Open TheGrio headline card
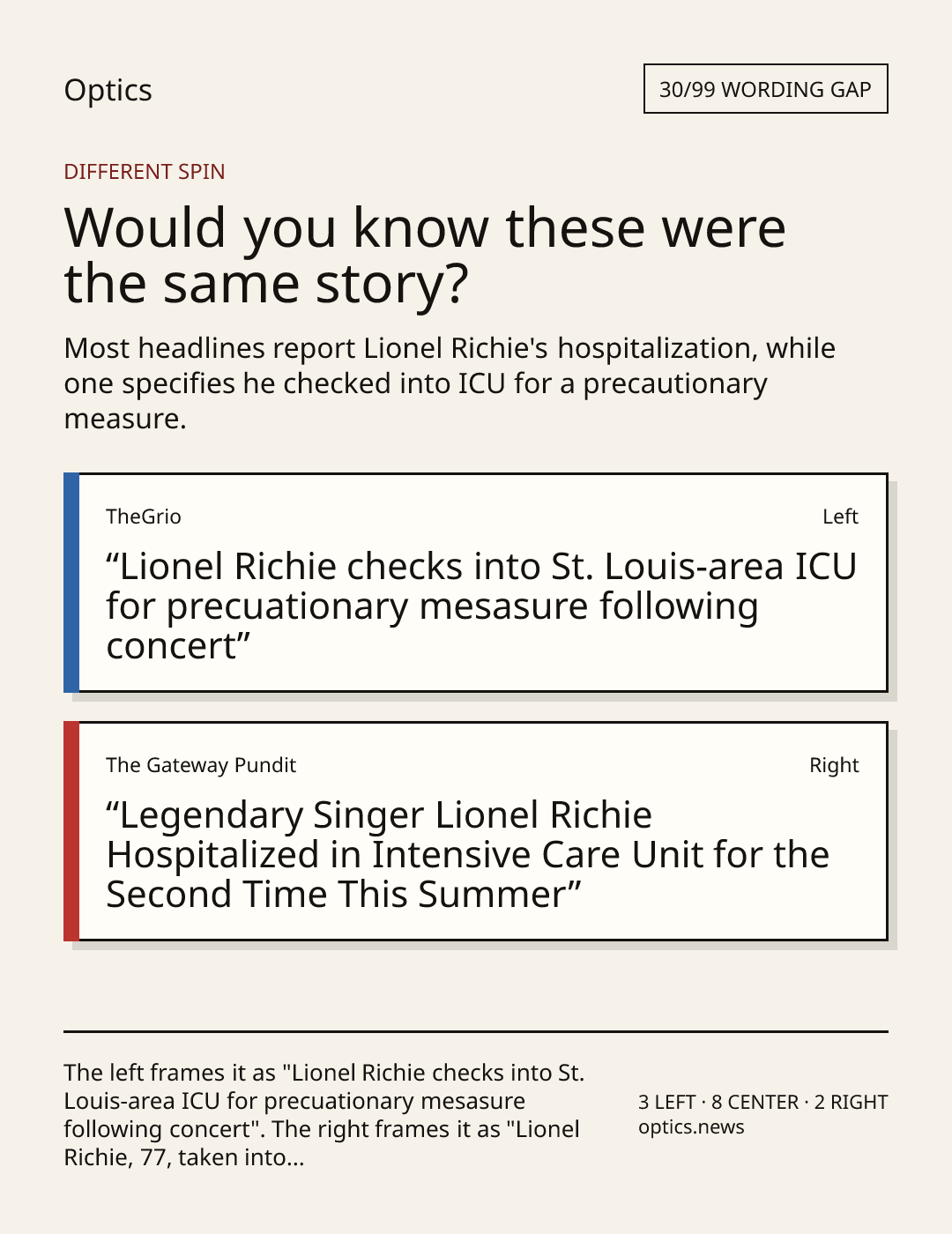The width and height of the screenshot is (952, 1234). 476,583
